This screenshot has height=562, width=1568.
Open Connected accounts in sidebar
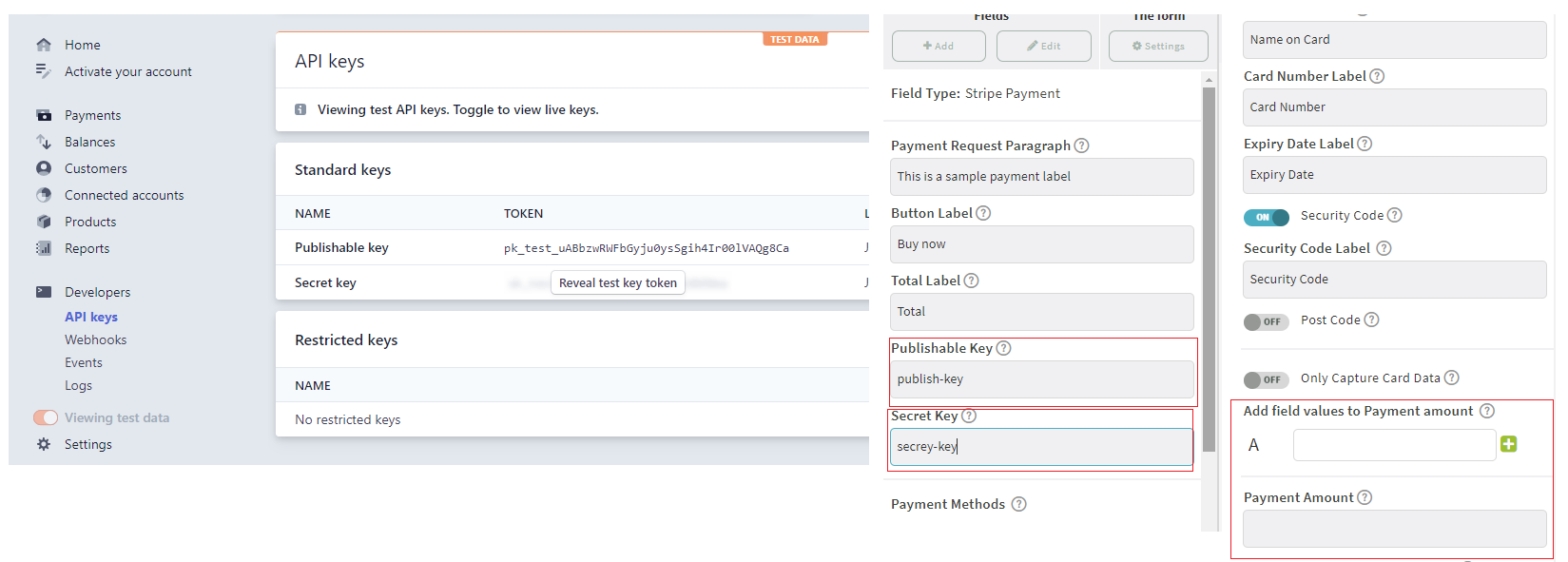125,195
